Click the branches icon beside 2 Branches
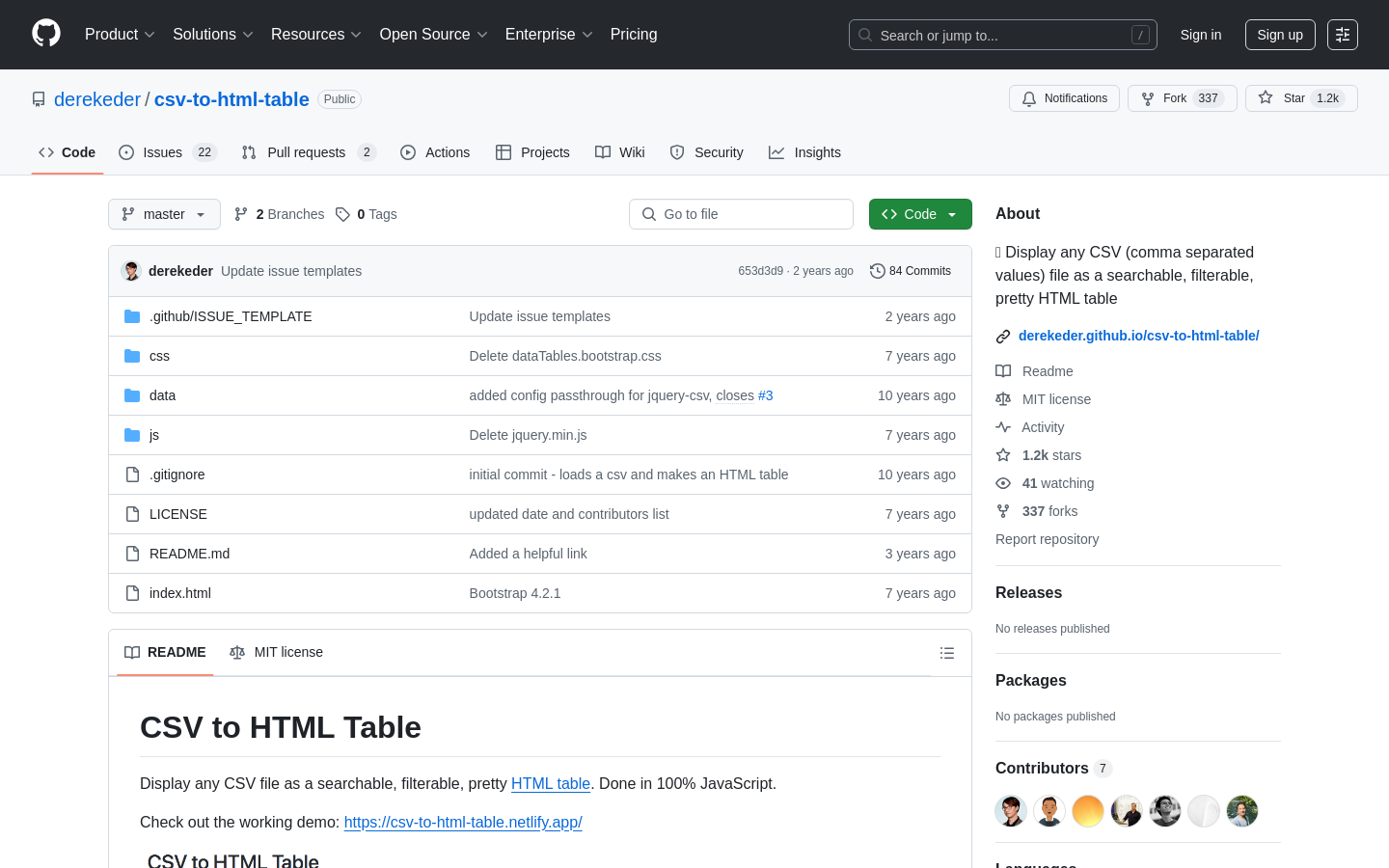Screen dimensions: 1389x868 pyautogui.click(x=241, y=214)
